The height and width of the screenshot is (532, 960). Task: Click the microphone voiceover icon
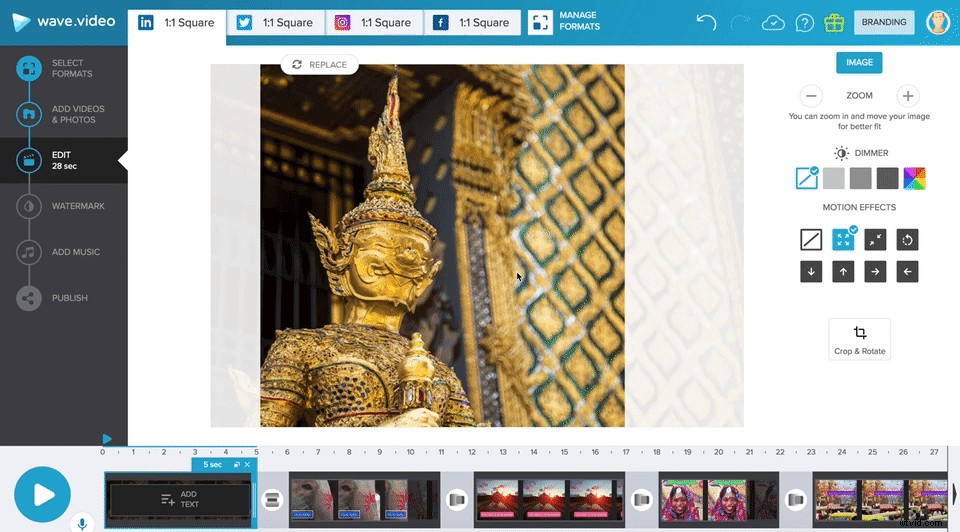[x=82, y=523]
